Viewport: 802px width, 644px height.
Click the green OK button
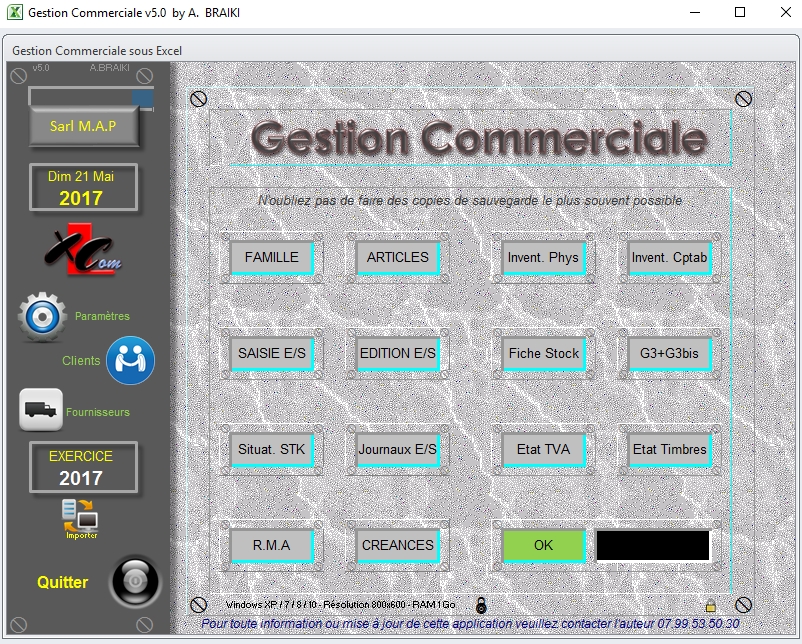[x=541, y=545]
